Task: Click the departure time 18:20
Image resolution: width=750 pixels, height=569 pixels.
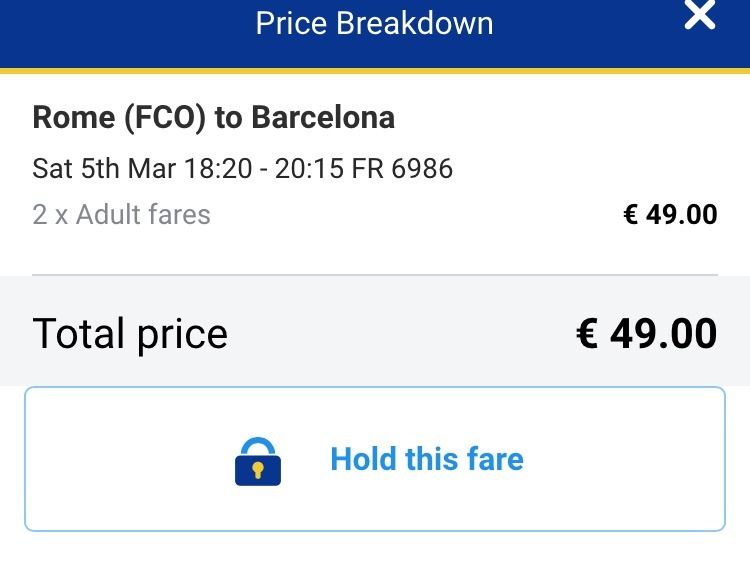Action: [x=218, y=168]
